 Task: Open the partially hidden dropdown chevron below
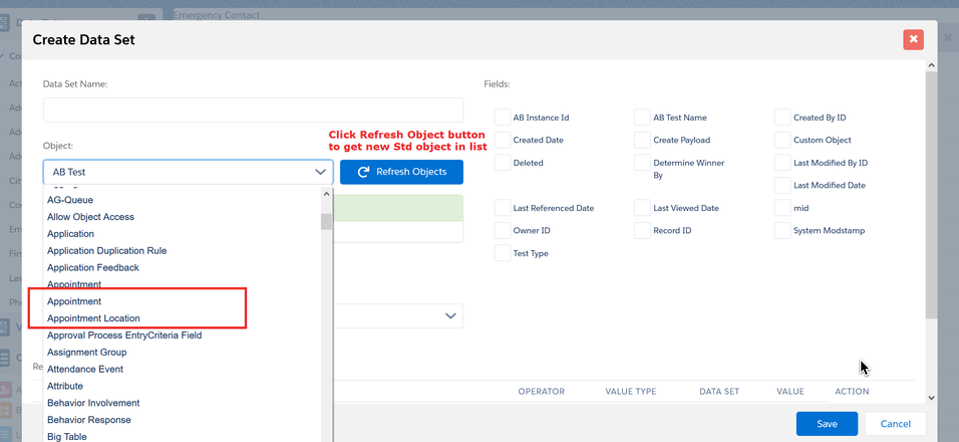pos(449,316)
